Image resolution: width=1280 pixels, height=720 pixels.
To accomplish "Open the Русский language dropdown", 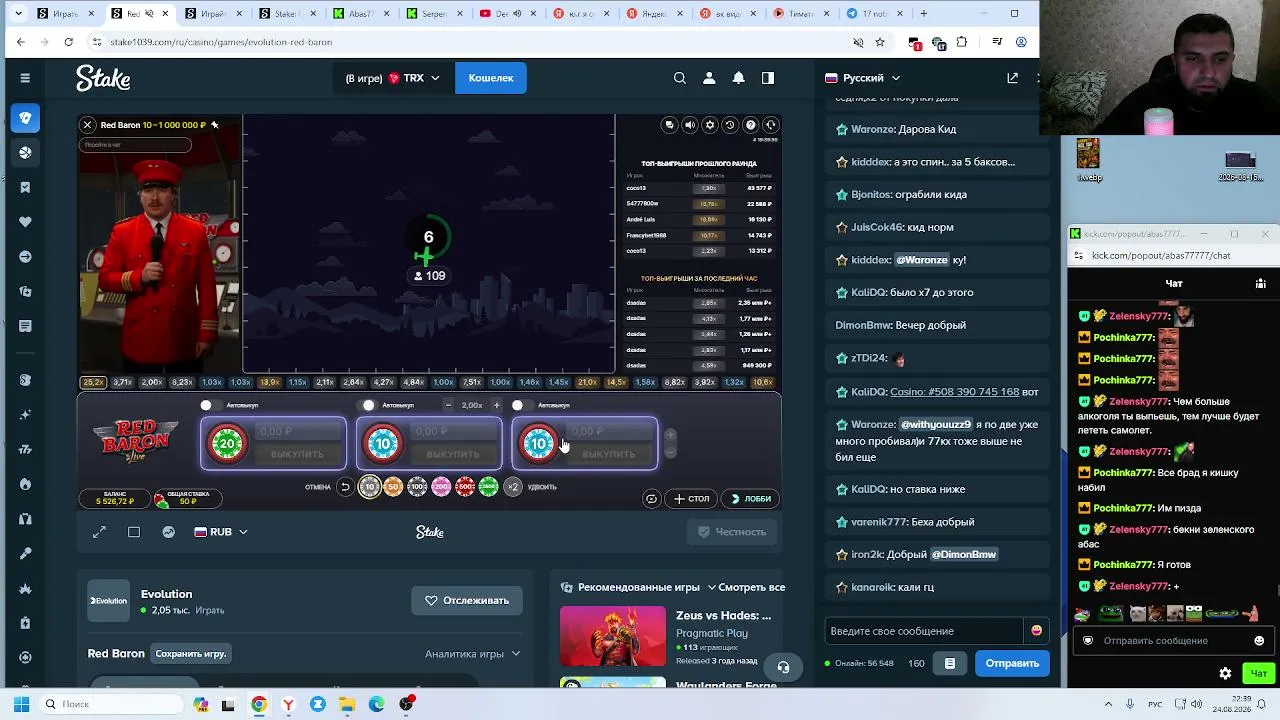I will 862,78.
